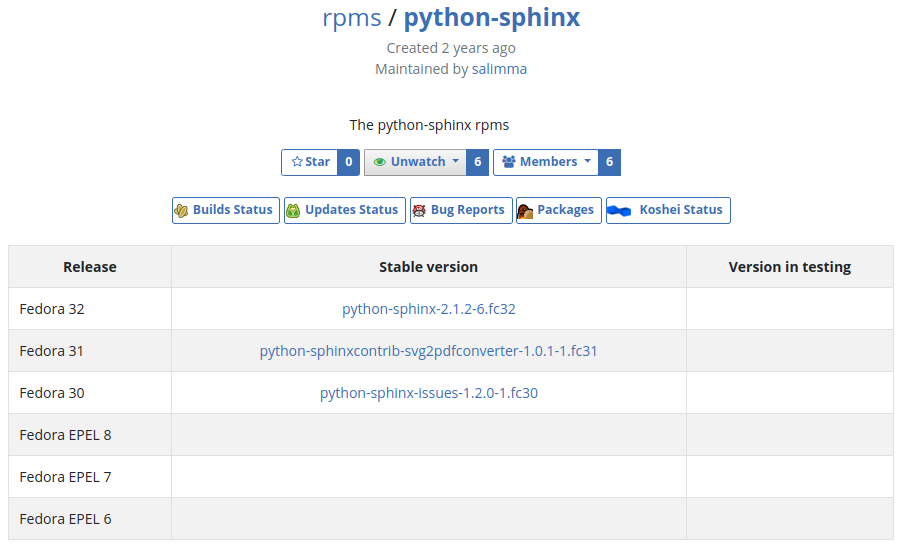Open Packages page

click(x=559, y=210)
